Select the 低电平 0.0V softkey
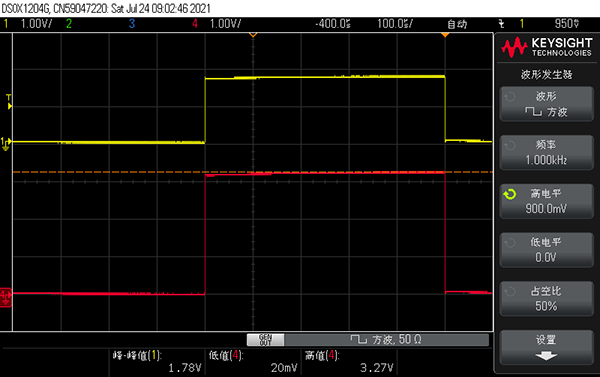Image resolution: width=600 pixels, height=377 pixels. [x=546, y=250]
